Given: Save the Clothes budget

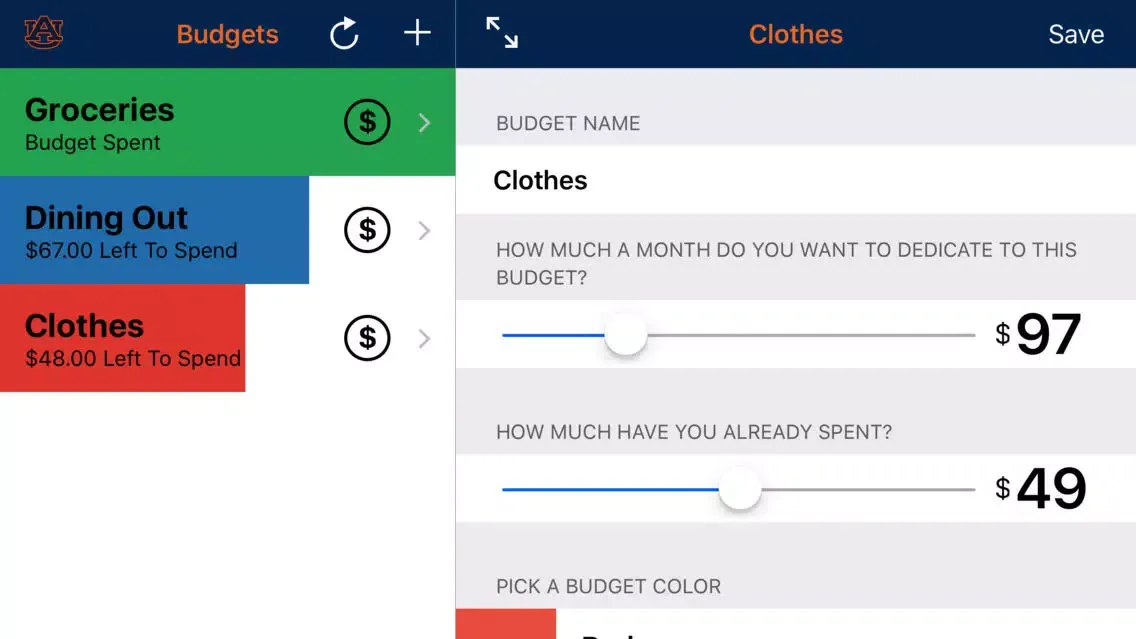Looking at the screenshot, I should (x=1076, y=34).
